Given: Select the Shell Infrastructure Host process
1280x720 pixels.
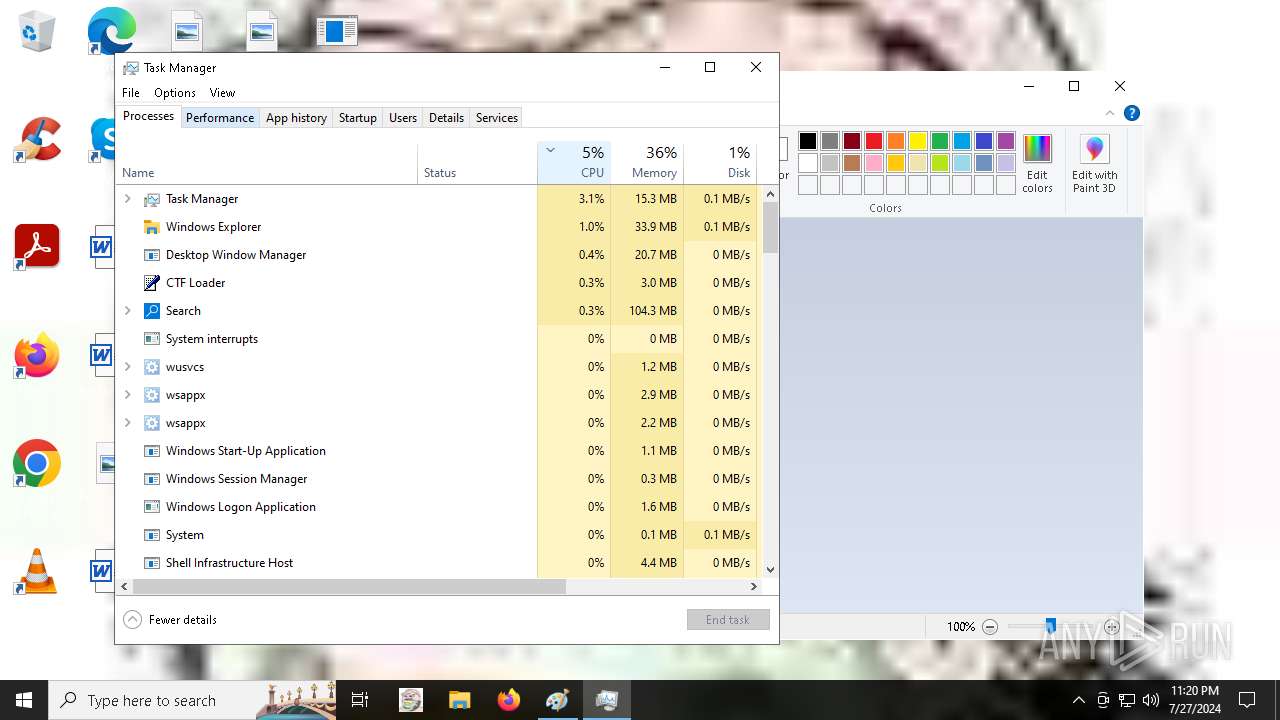Looking at the screenshot, I should [437, 563].
